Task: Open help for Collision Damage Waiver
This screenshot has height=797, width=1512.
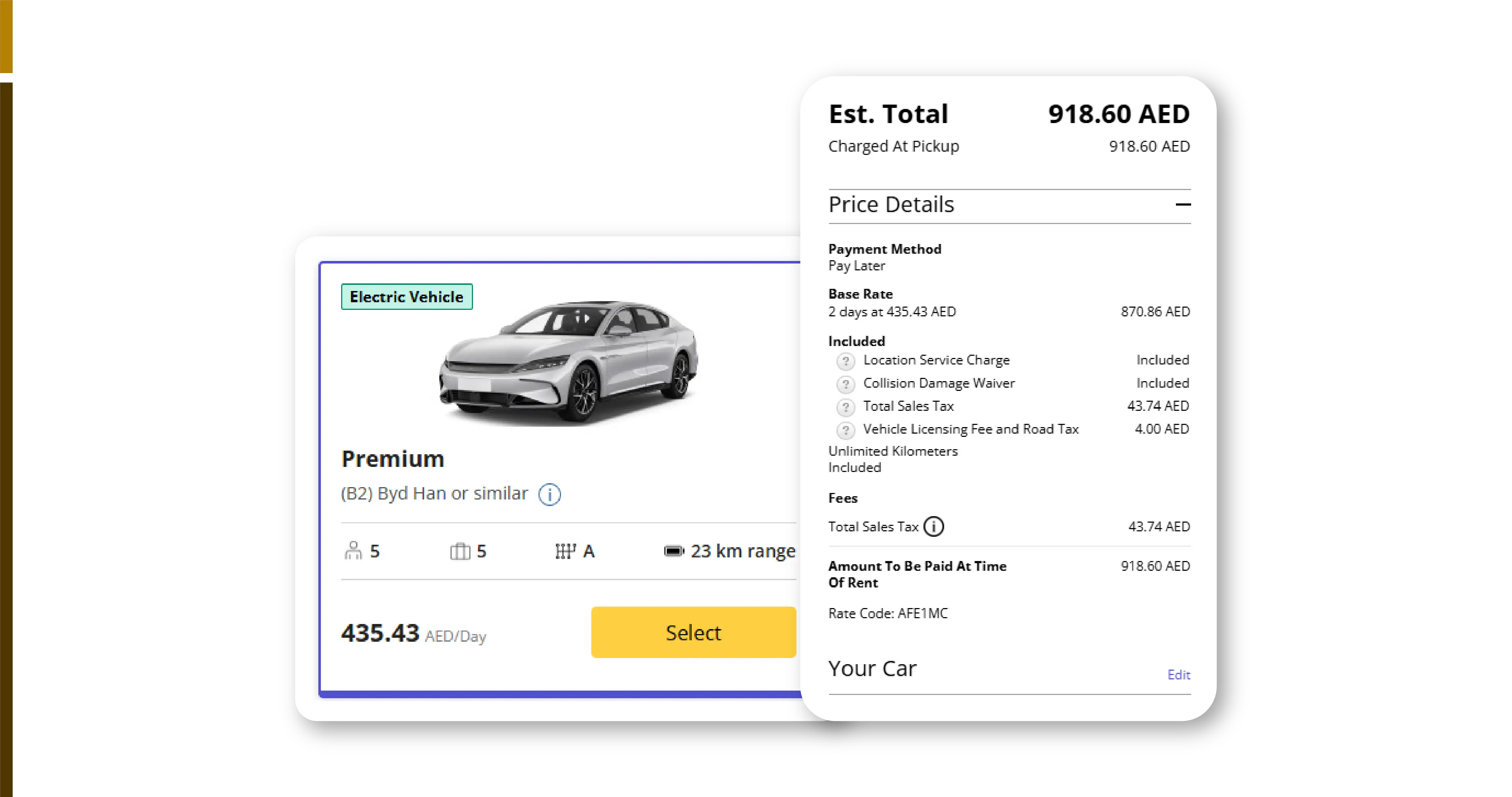Action: pos(845,385)
